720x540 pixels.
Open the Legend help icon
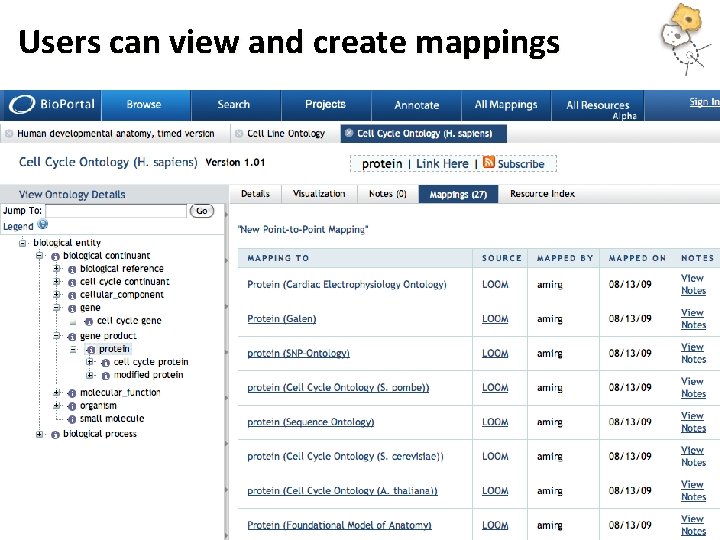[43, 224]
